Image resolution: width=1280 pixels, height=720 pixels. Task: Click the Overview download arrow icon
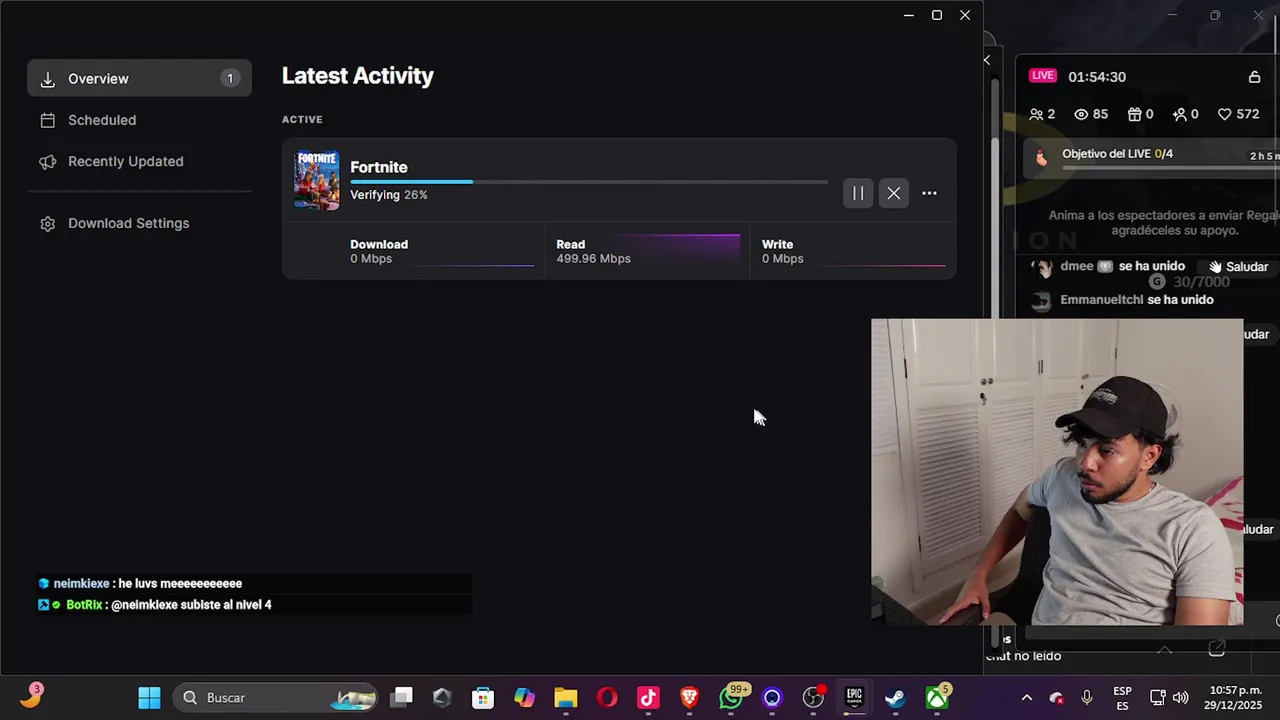pos(47,79)
